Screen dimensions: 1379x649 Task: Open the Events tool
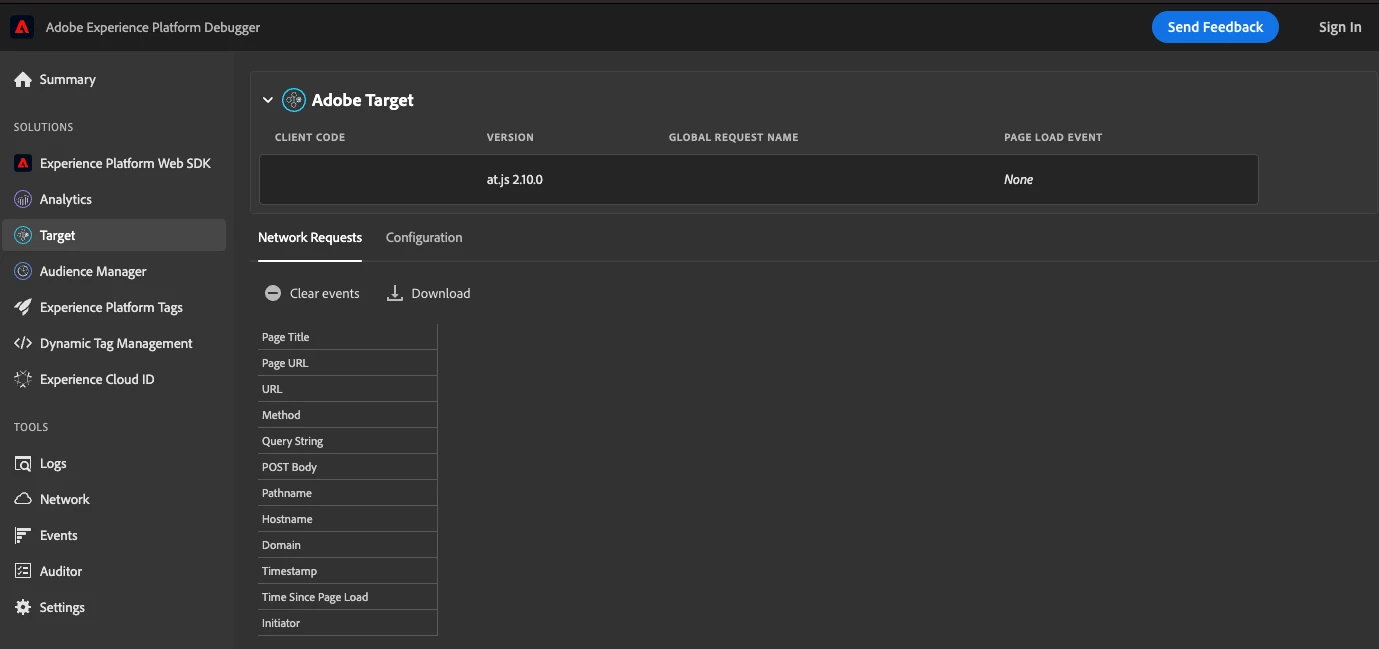pyautogui.click(x=114, y=536)
